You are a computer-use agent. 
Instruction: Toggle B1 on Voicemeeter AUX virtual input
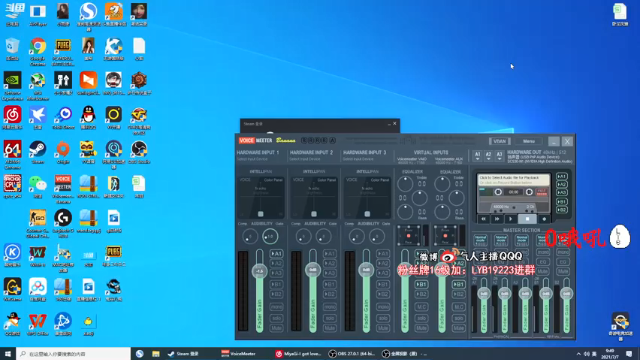458,284
